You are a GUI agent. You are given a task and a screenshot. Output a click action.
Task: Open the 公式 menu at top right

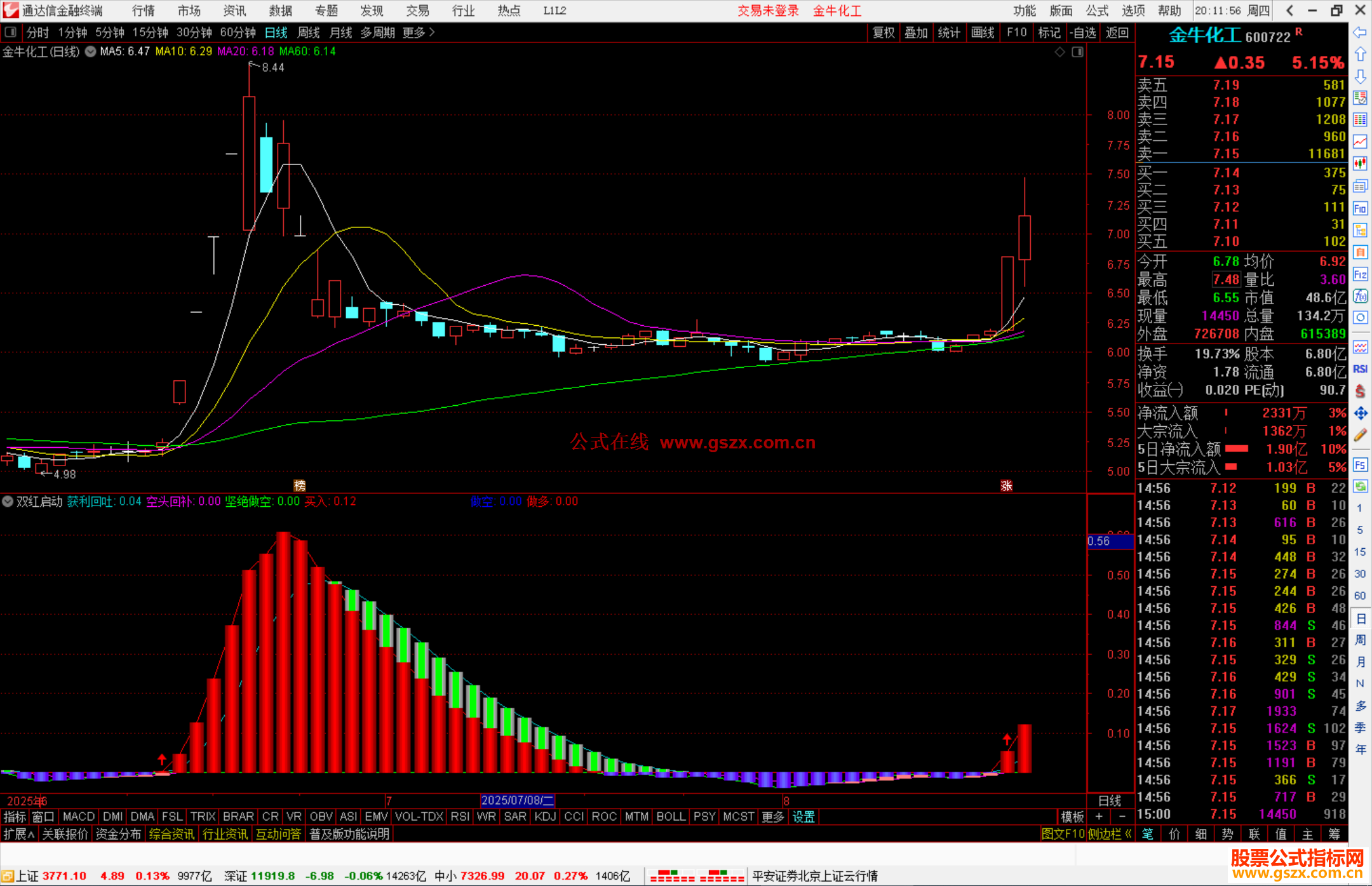1097,11
